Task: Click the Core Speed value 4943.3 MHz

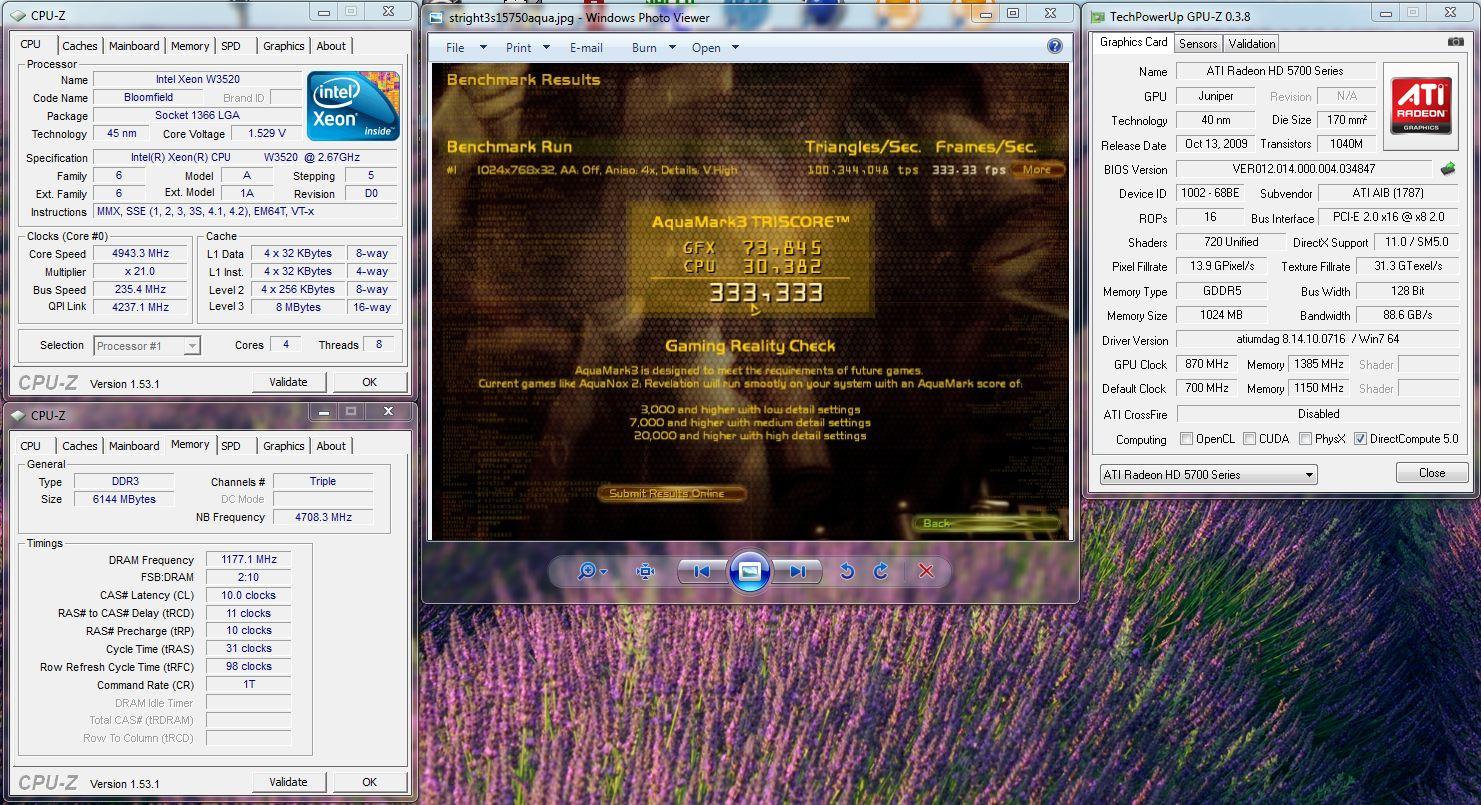Action: pyautogui.click(x=141, y=254)
